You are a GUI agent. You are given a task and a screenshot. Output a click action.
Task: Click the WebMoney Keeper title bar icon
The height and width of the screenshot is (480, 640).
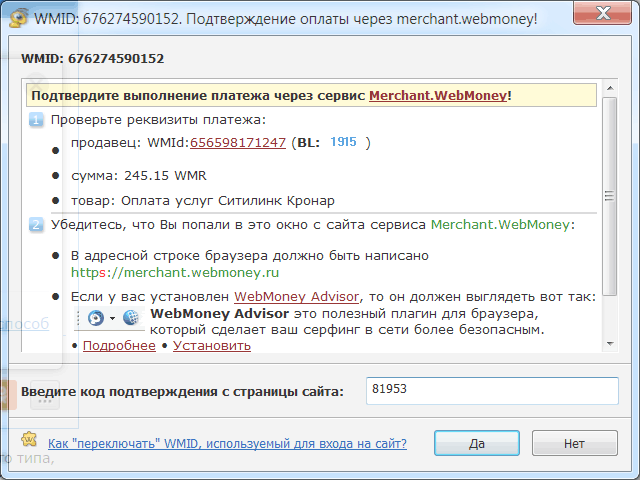click(18, 18)
